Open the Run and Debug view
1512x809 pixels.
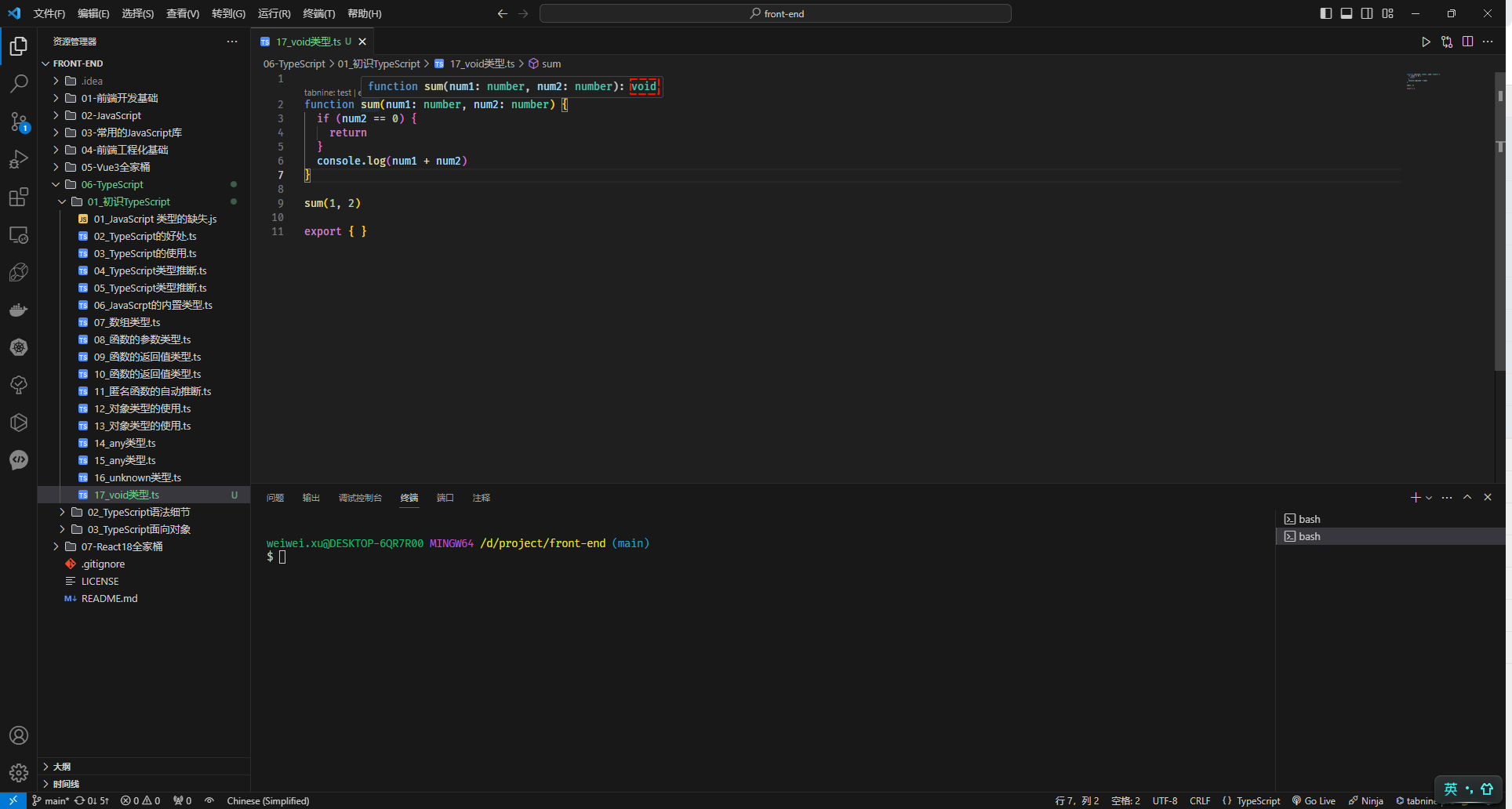pos(19,159)
